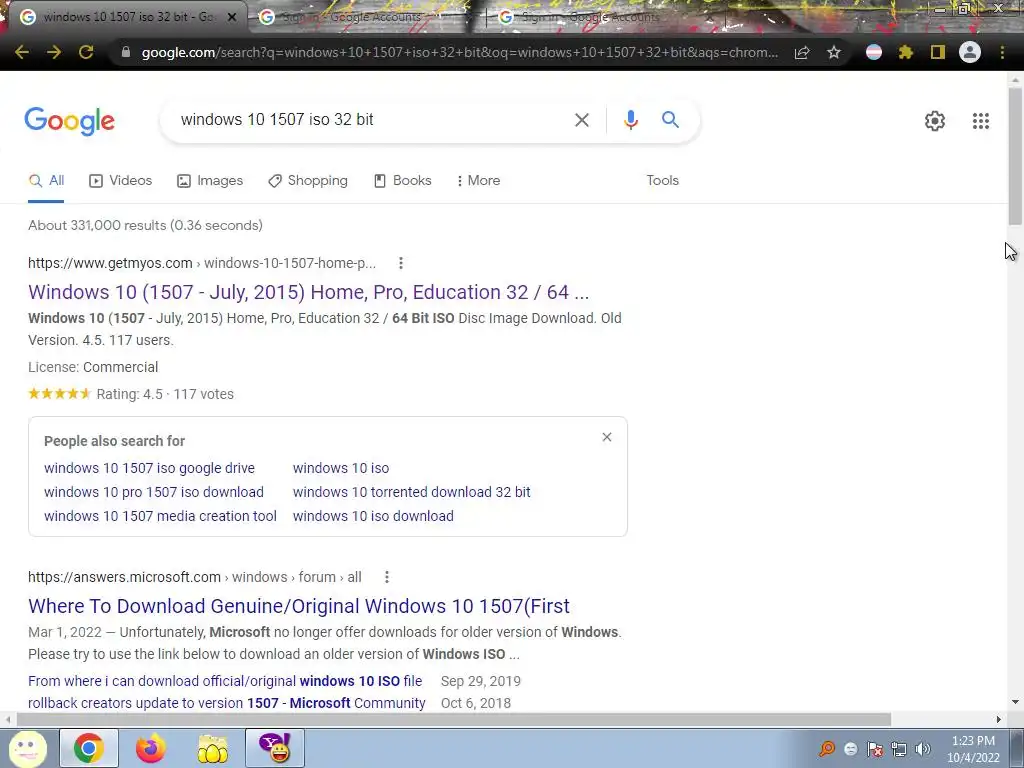Image resolution: width=1024 pixels, height=768 pixels.
Task: Start voice search with microphone icon
Action: (x=630, y=120)
